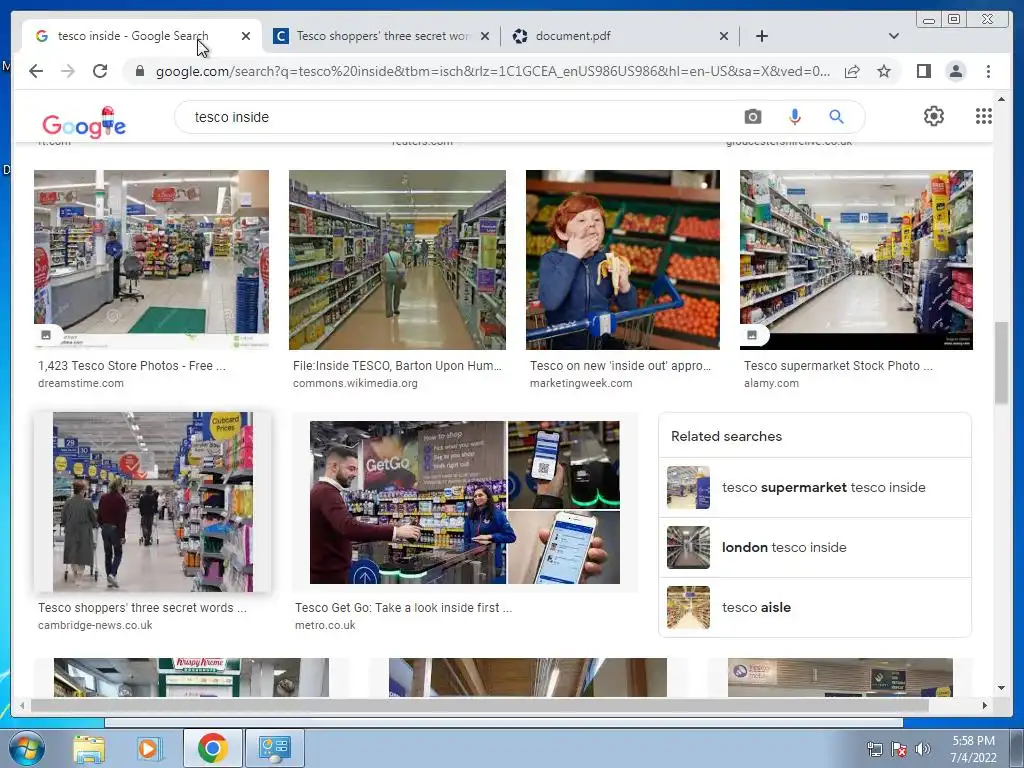Select the tesco inside Google Search tab
The width and height of the screenshot is (1024, 768).
pyautogui.click(x=142, y=36)
